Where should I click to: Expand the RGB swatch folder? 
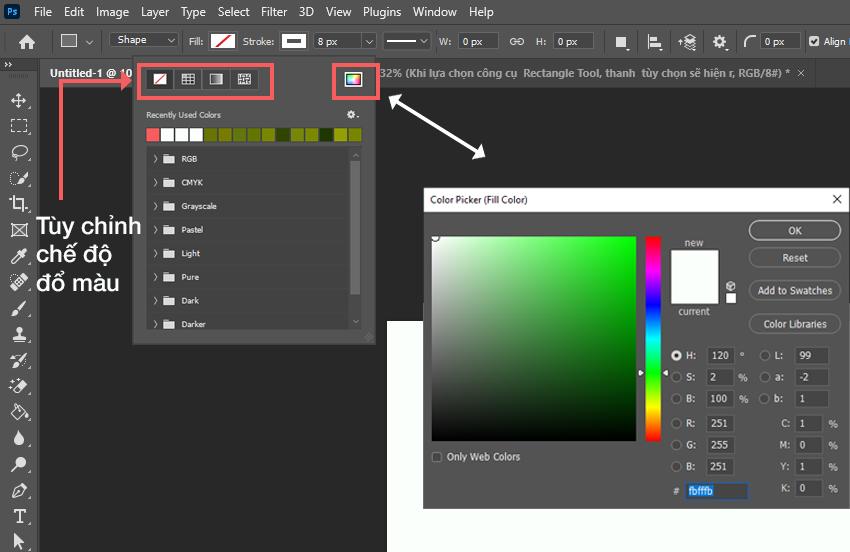click(x=156, y=159)
